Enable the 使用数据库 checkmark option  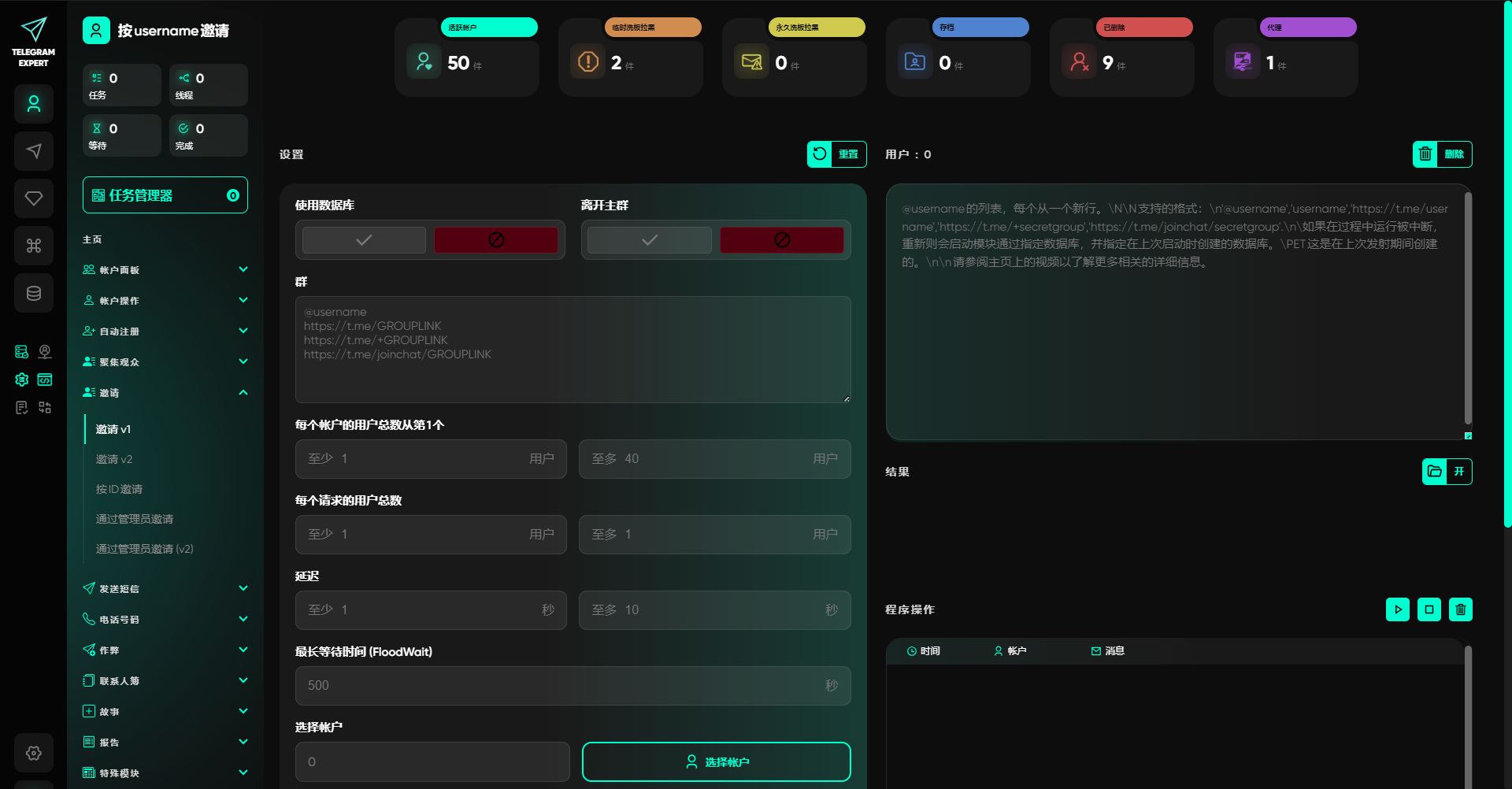click(364, 240)
